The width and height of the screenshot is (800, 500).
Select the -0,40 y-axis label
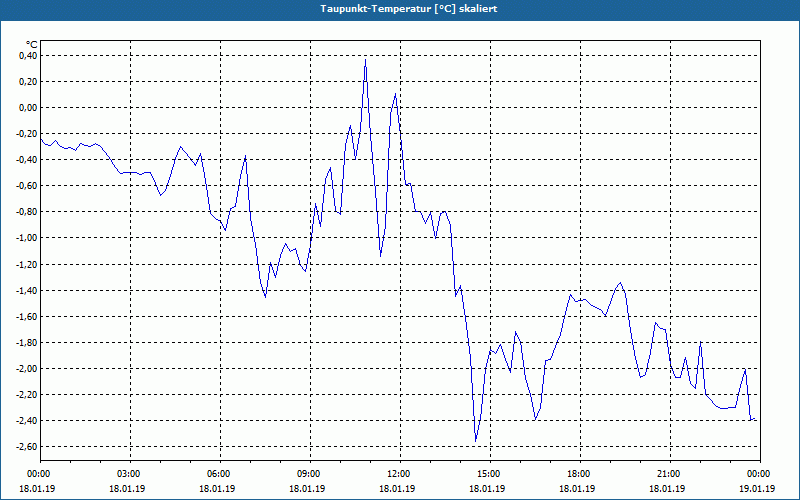[26, 159]
